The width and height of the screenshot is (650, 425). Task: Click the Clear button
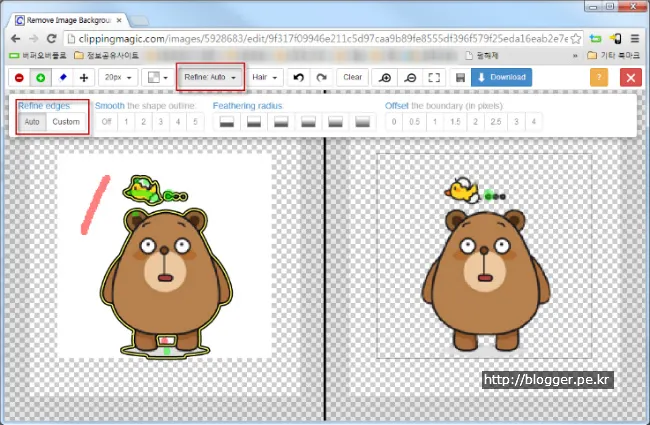click(x=352, y=77)
